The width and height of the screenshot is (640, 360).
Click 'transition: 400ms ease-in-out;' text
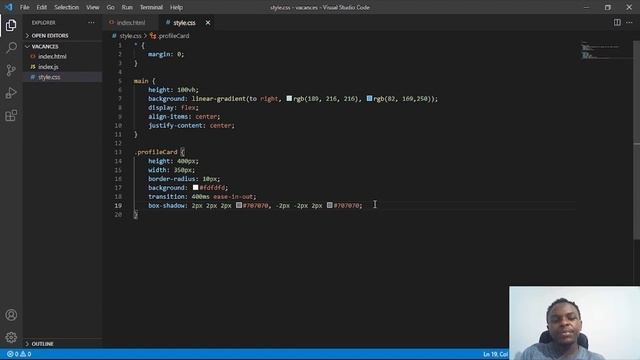click(x=202, y=196)
